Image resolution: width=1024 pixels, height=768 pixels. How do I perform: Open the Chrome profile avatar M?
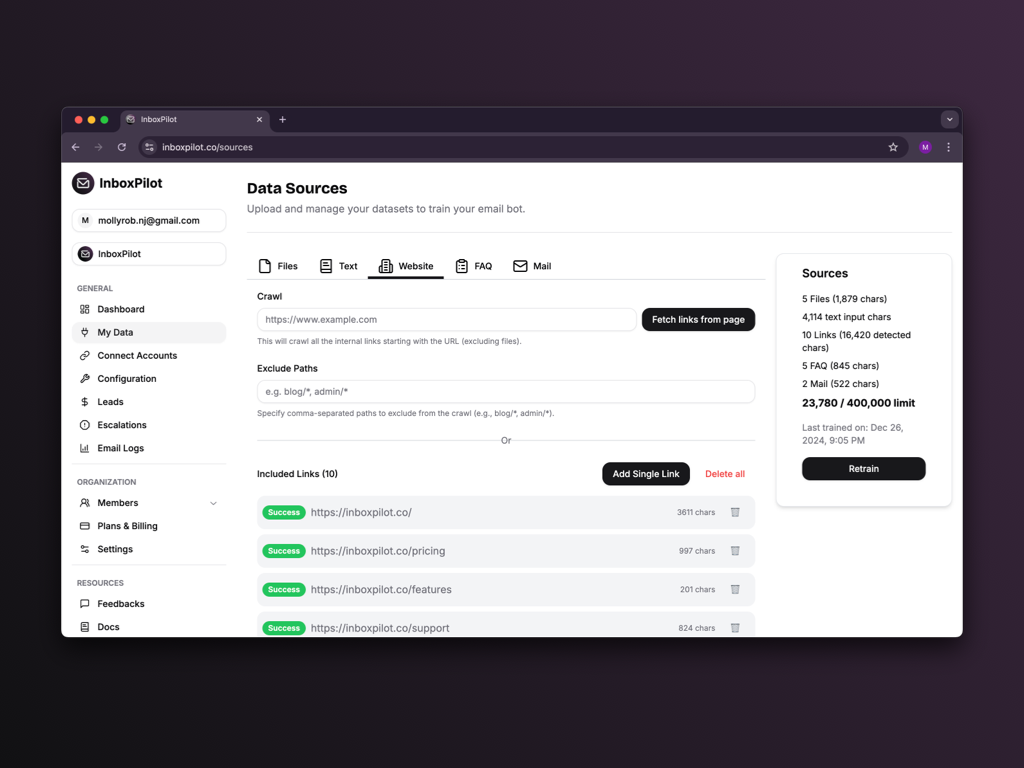tap(925, 148)
